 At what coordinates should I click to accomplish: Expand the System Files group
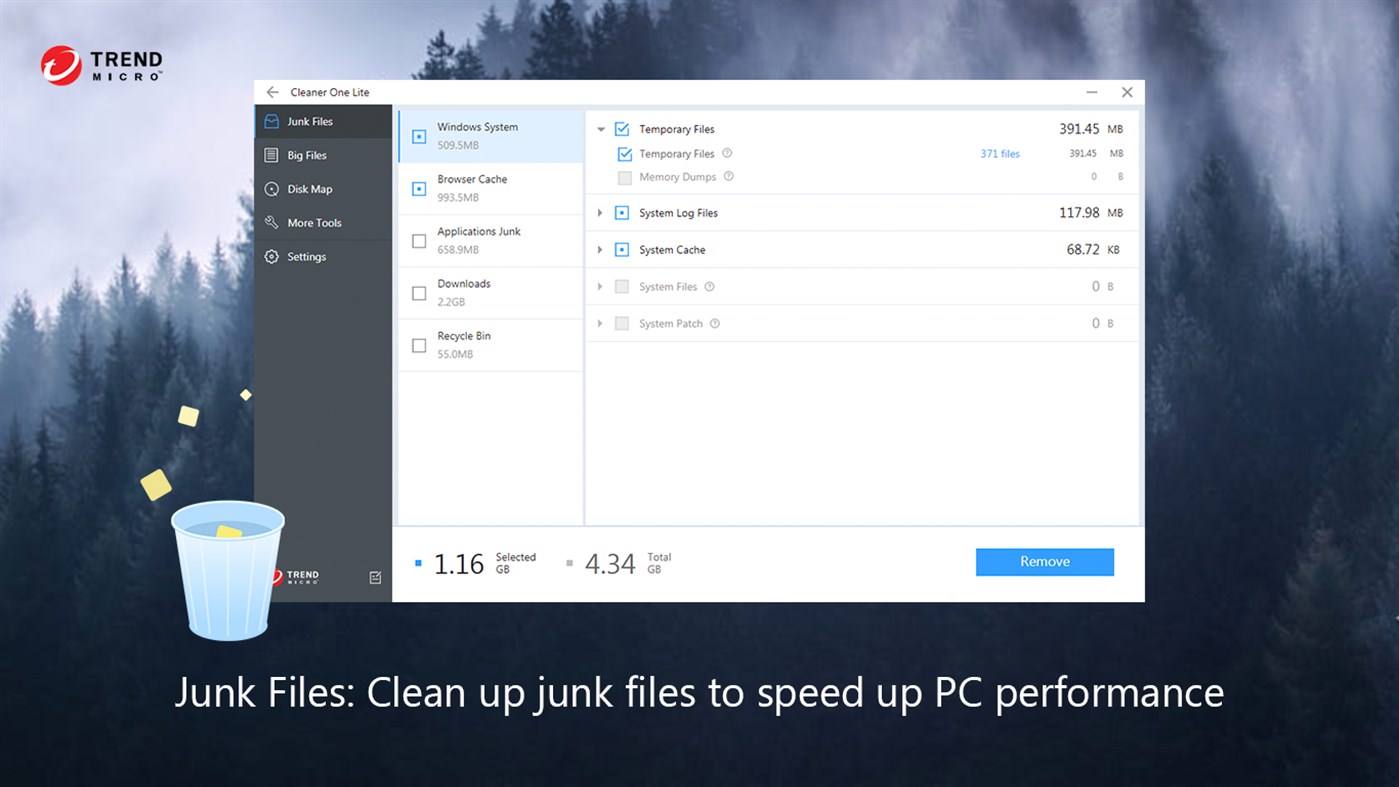click(x=600, y=287)
